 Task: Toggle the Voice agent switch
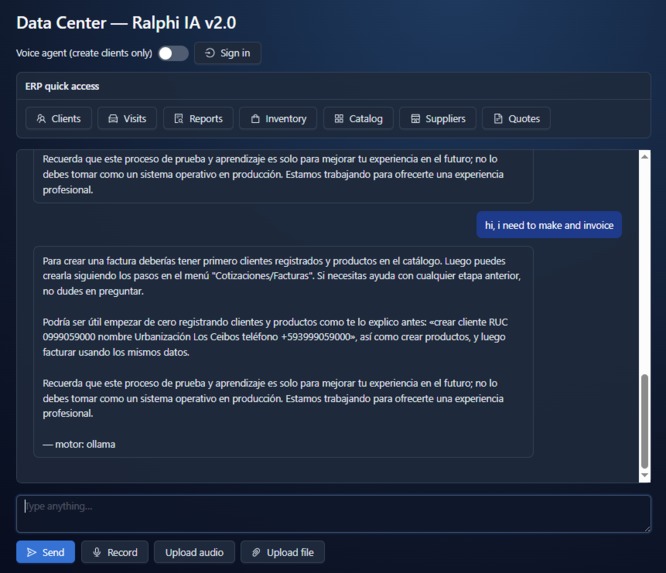(x=173, y=53)
